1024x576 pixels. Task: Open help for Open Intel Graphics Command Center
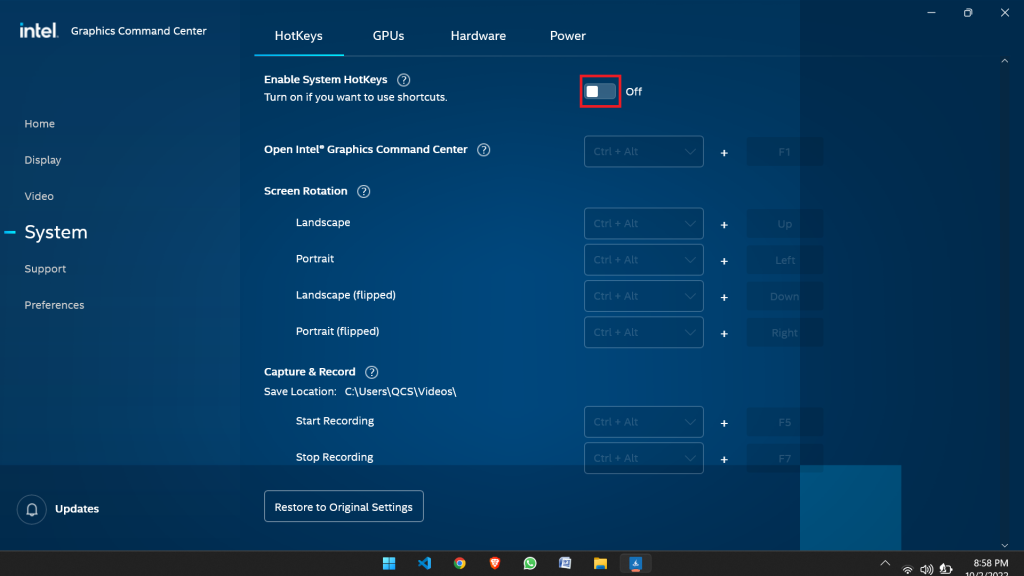click(x=483, y=150)
